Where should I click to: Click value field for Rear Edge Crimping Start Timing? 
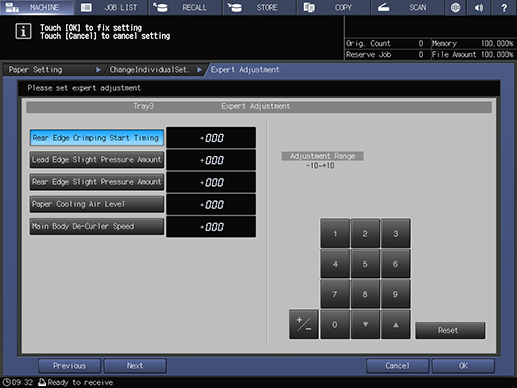(x=211, y=138)
